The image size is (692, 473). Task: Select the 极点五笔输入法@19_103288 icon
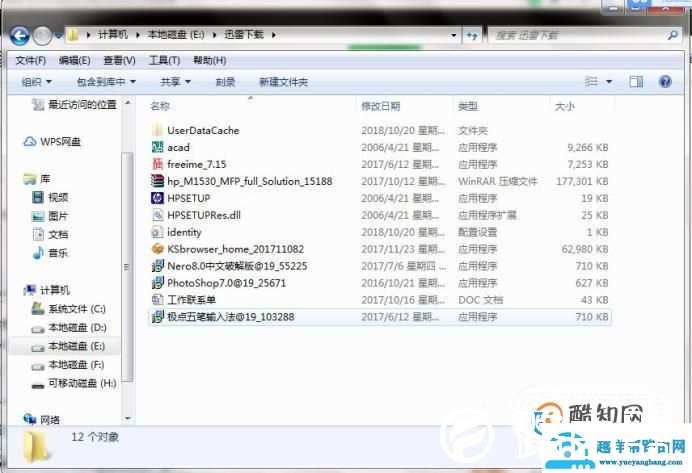[157, 317]
